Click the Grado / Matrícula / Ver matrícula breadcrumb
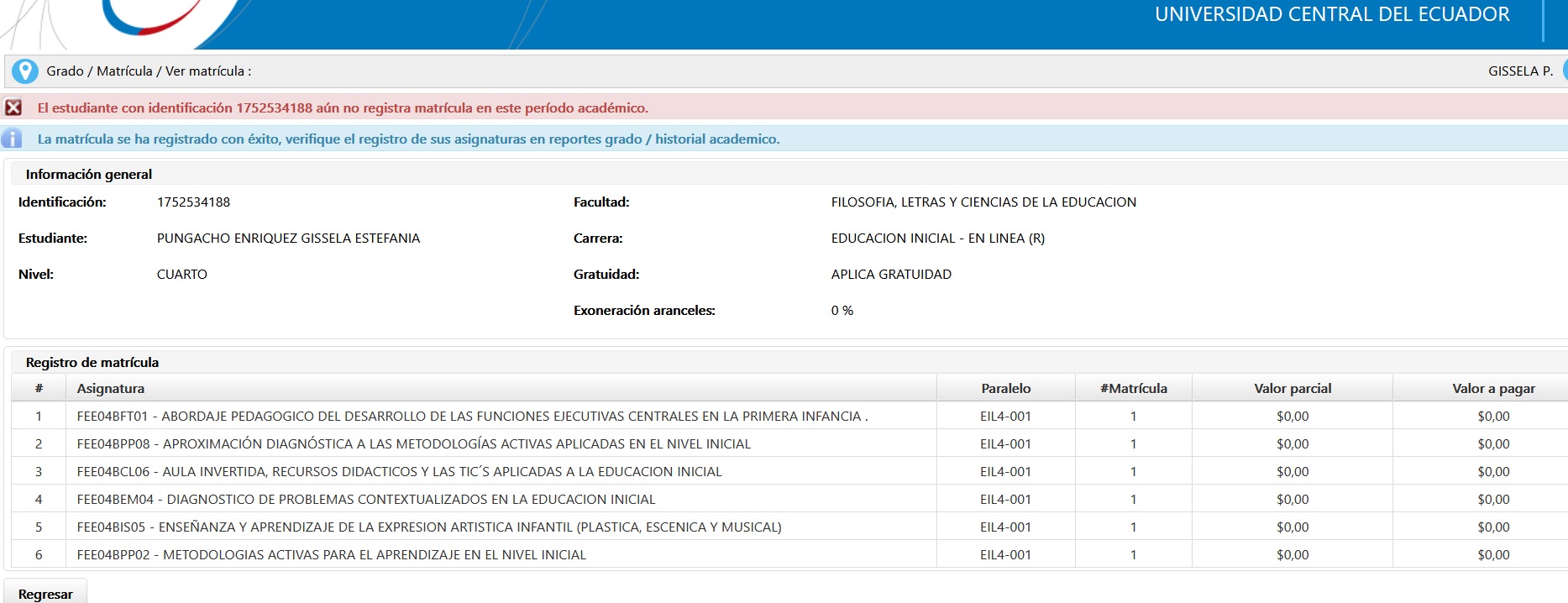 149,71
